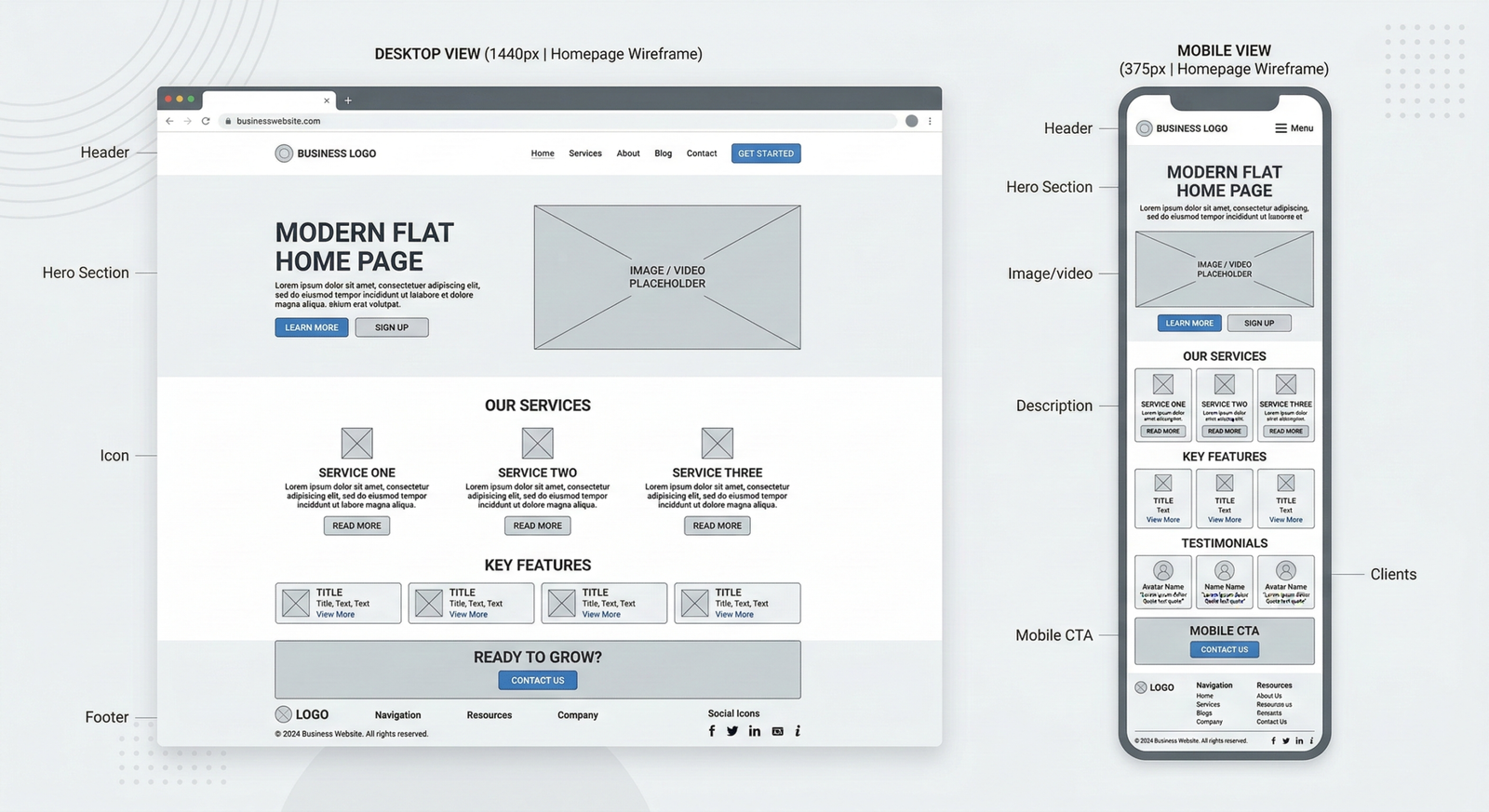Click Read More on mobile Service Three card
Image resolution: width=1489 pixels, height=812 pixels.
coord(1286,431)
